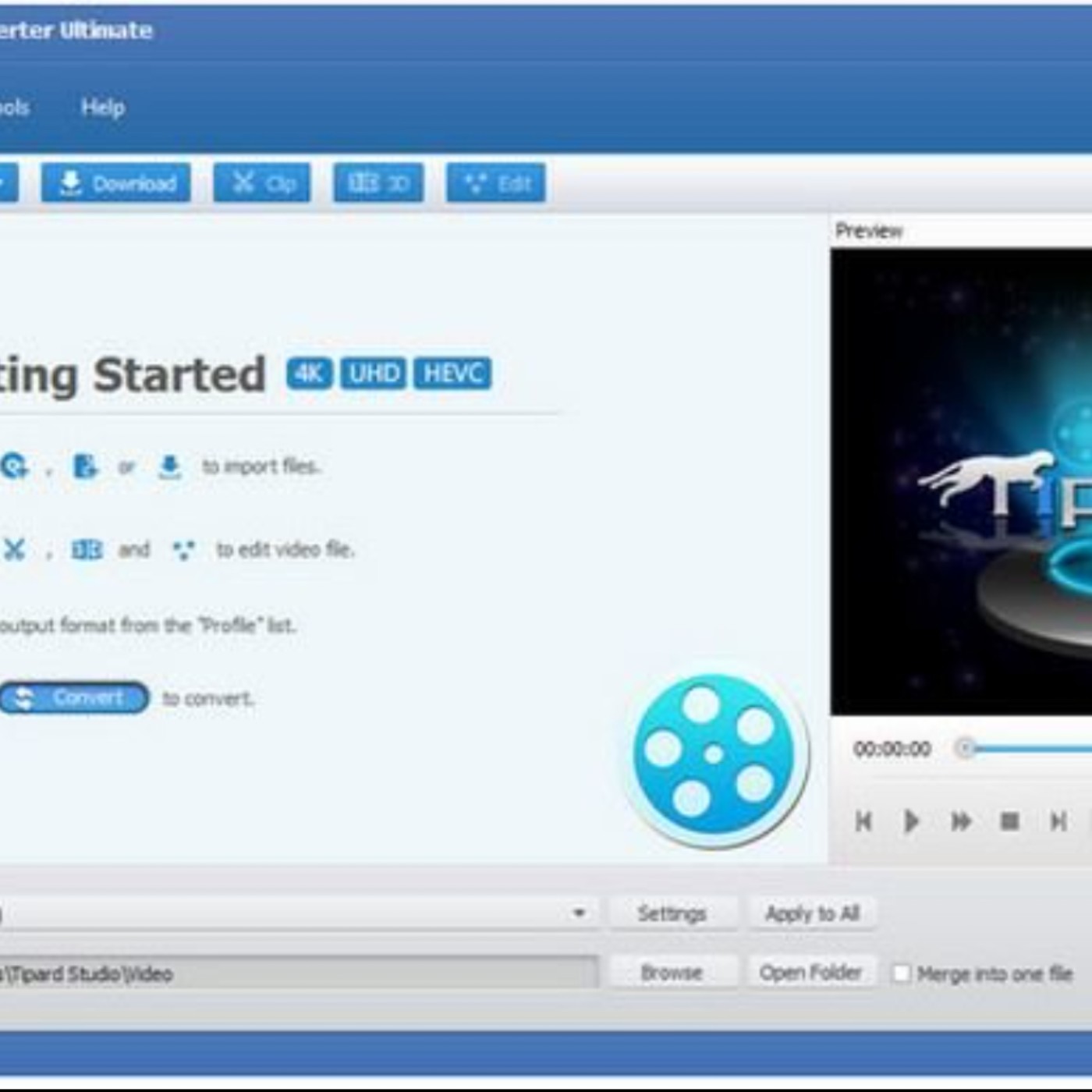This screenshot has width=1092, height=1092.
Task: Click the 'to import files.' text
Action: click(261, 466)
